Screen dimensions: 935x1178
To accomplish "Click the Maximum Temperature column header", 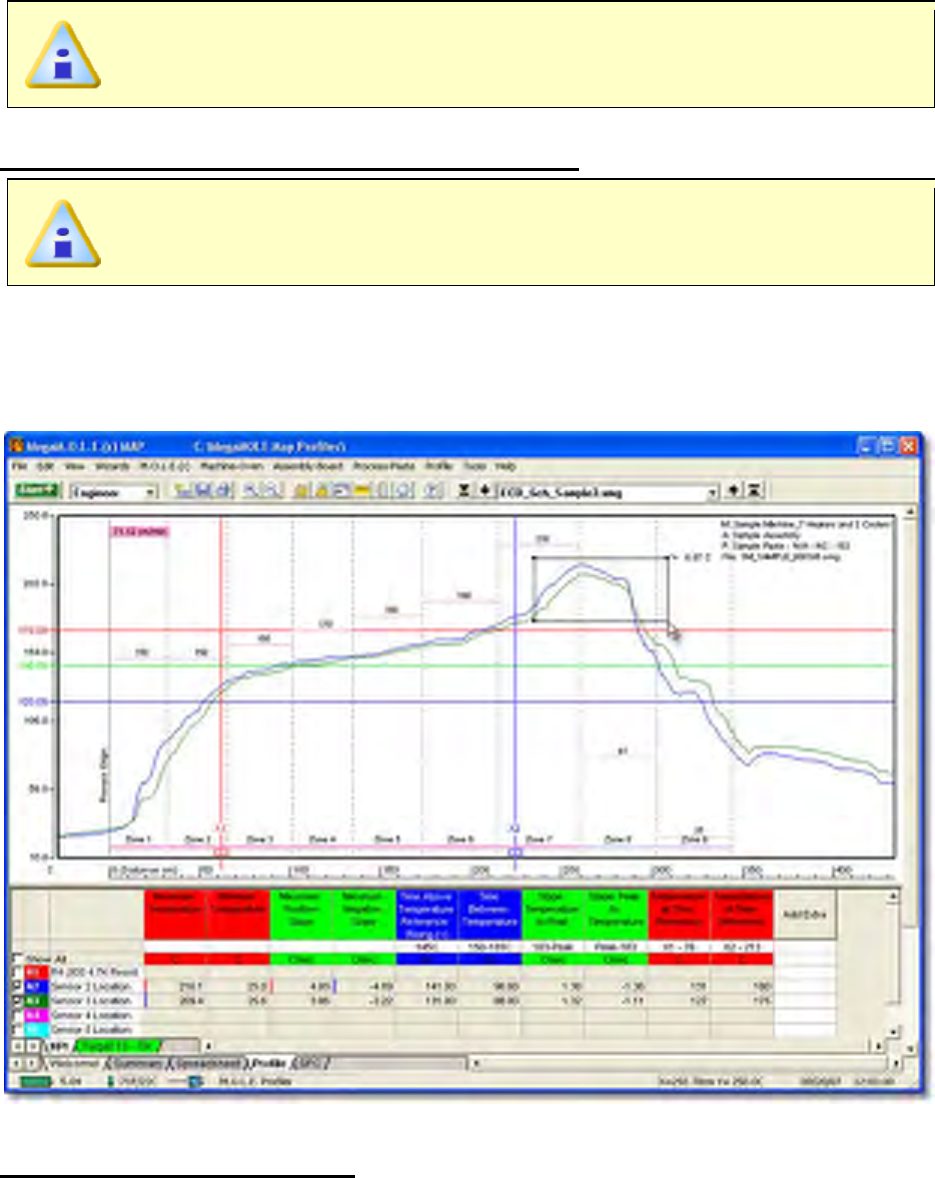I will pos(175,914).
